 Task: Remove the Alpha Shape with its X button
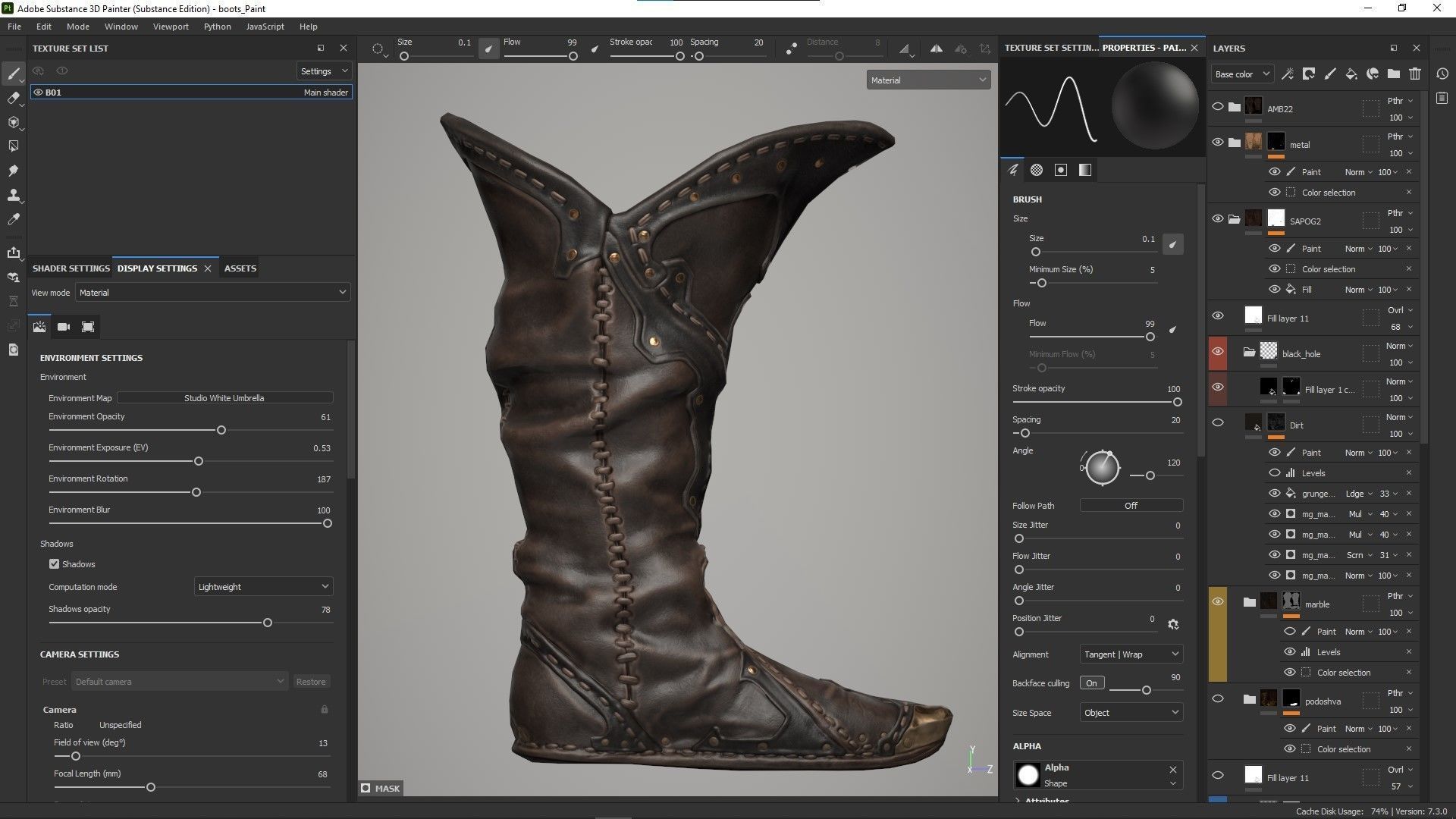coord(1173,769)
